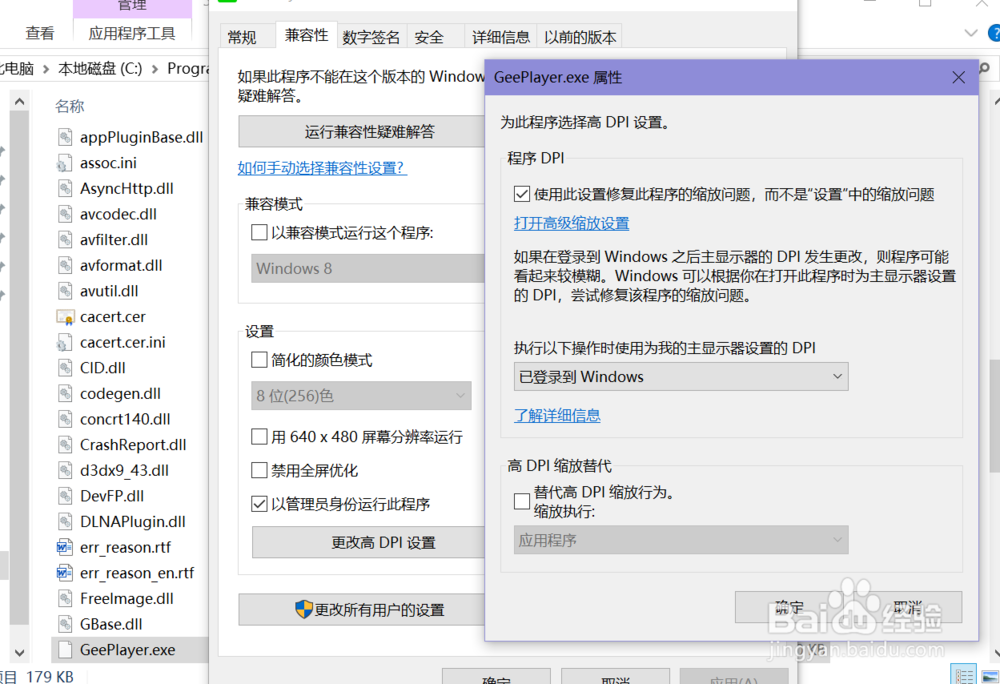Viewport: 1000px width, 684px height.
Task: Click the details view icon in Explorer status bar
Action: tap(963, 674)
